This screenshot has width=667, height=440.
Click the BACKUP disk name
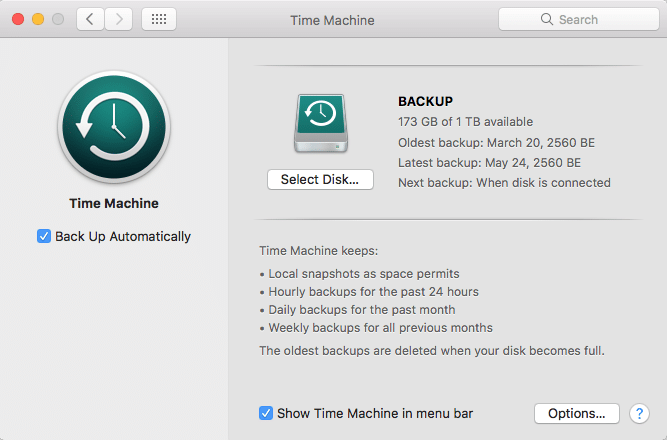click(x=425, y=101)
